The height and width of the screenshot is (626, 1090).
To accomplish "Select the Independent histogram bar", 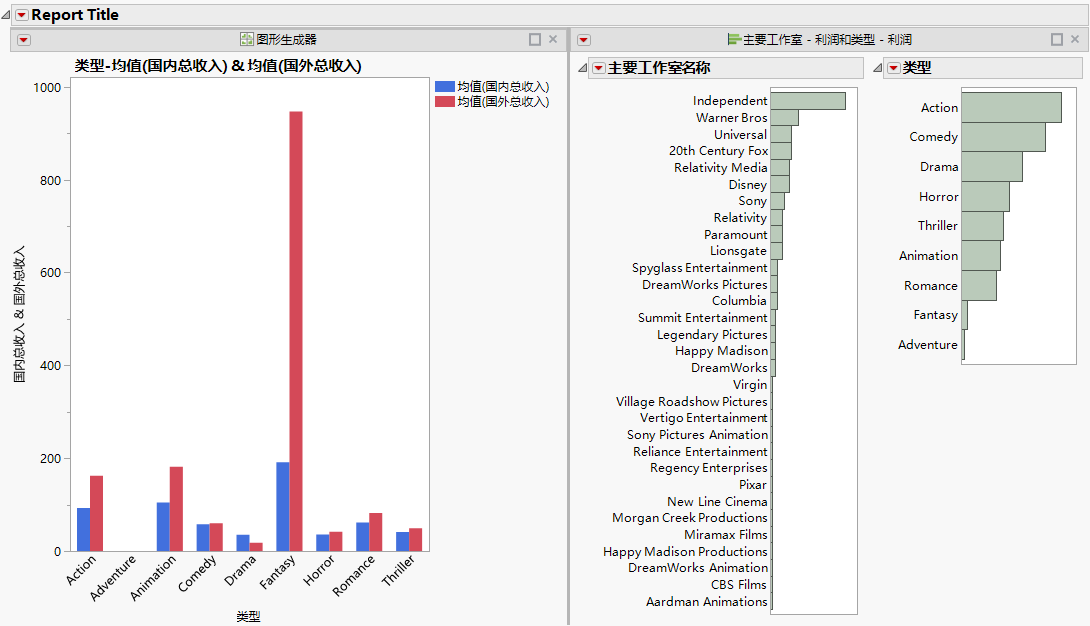I will [808, 101].
